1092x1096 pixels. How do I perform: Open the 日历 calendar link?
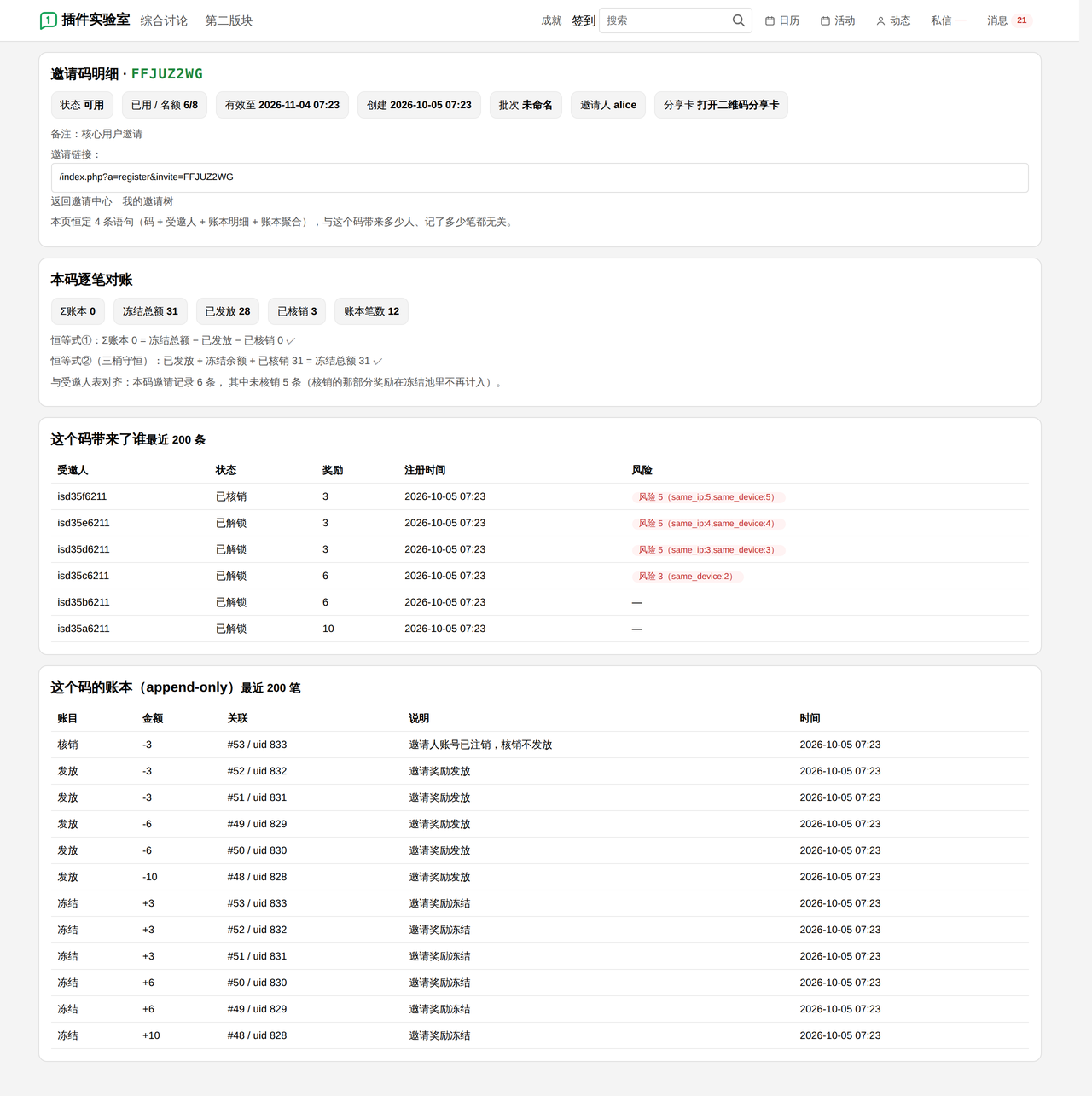click(782, 20)
